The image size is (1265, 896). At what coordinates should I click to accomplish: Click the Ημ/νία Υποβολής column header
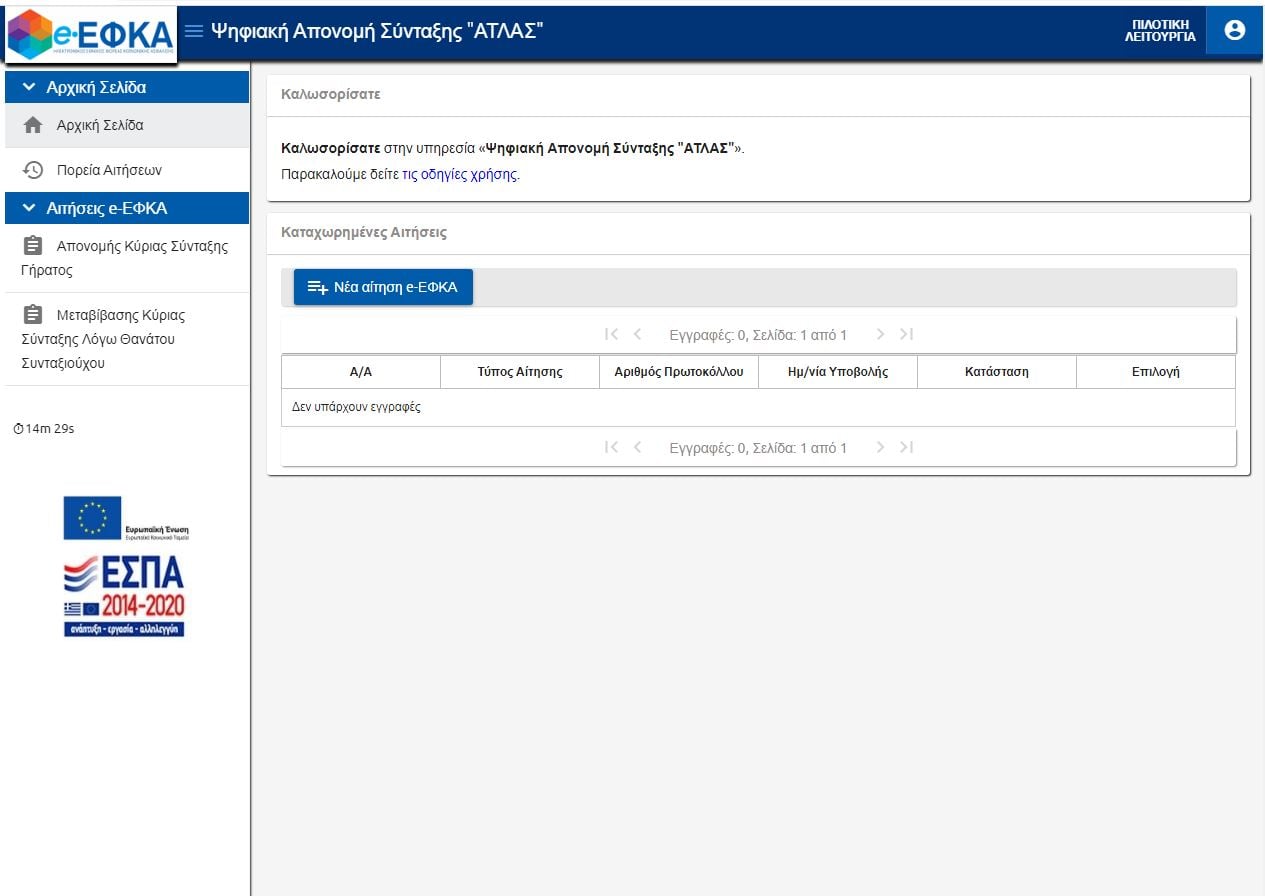pos(838,372)
